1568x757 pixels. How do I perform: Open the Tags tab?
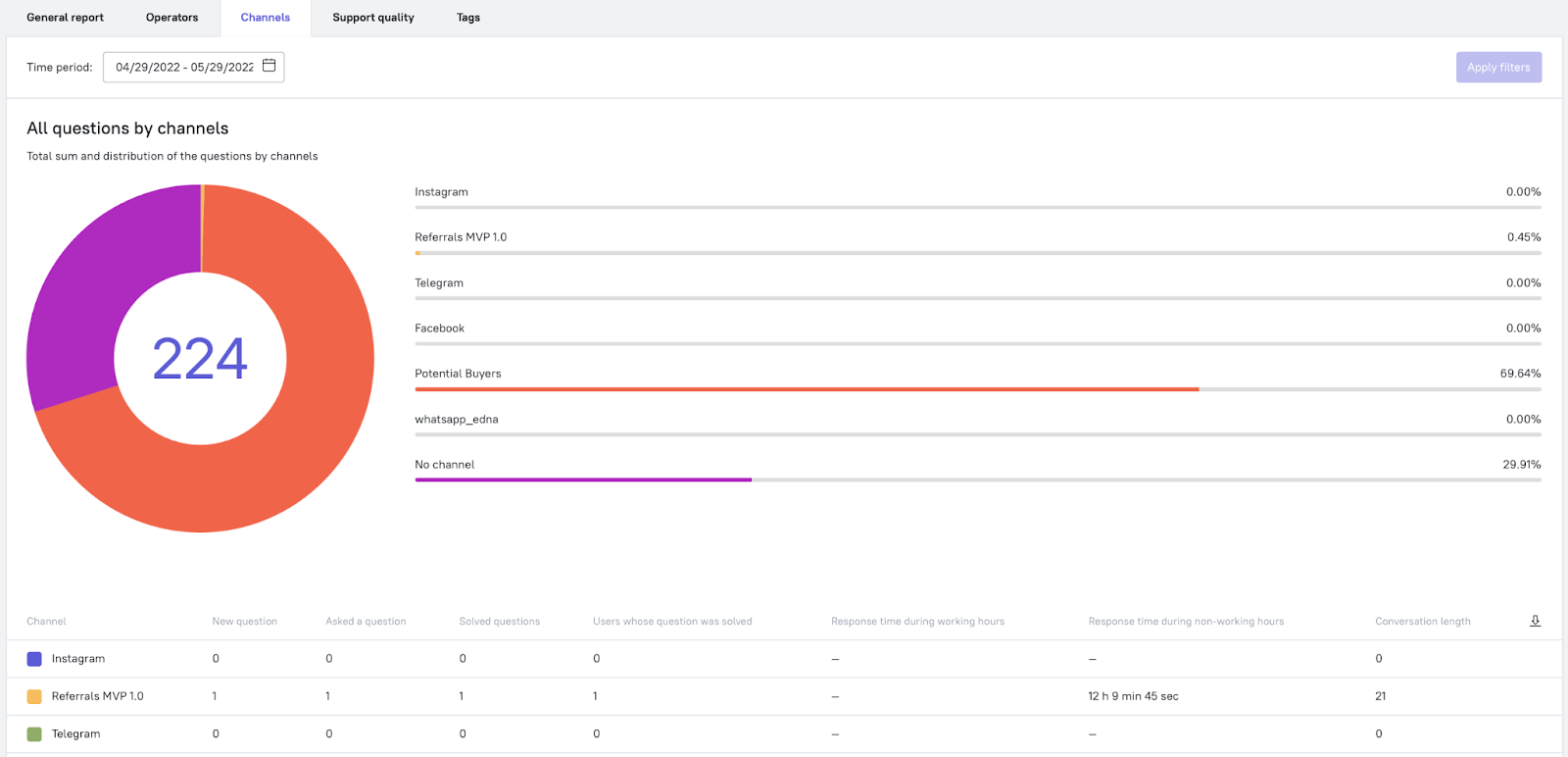pyautogui.click(x=468, y=18)
